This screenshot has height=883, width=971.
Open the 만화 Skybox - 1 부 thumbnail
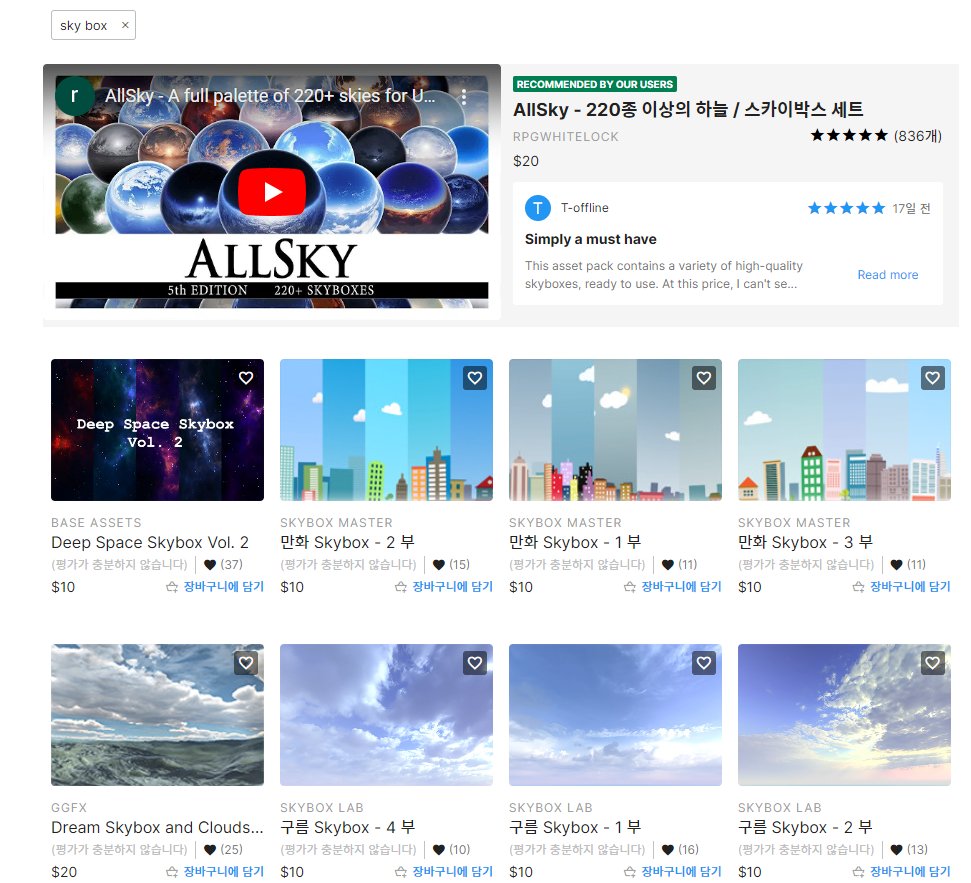[616, 430]
